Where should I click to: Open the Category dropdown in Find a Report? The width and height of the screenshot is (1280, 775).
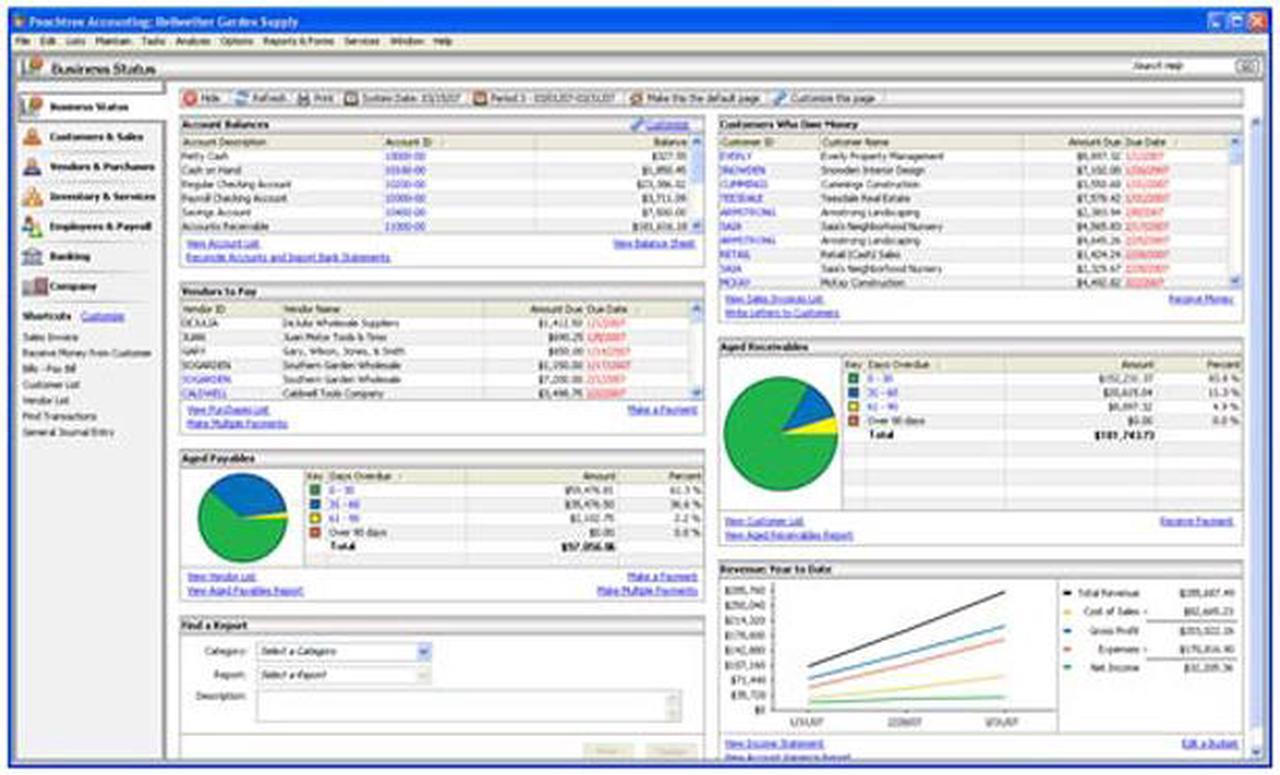(344, 651)
